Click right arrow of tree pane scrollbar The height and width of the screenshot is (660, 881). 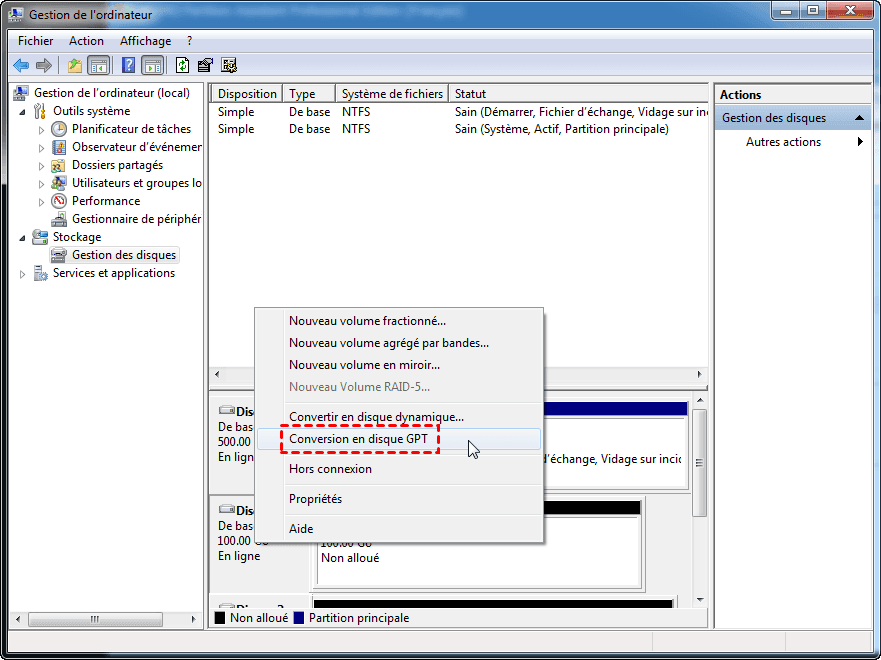coord(193,619)
